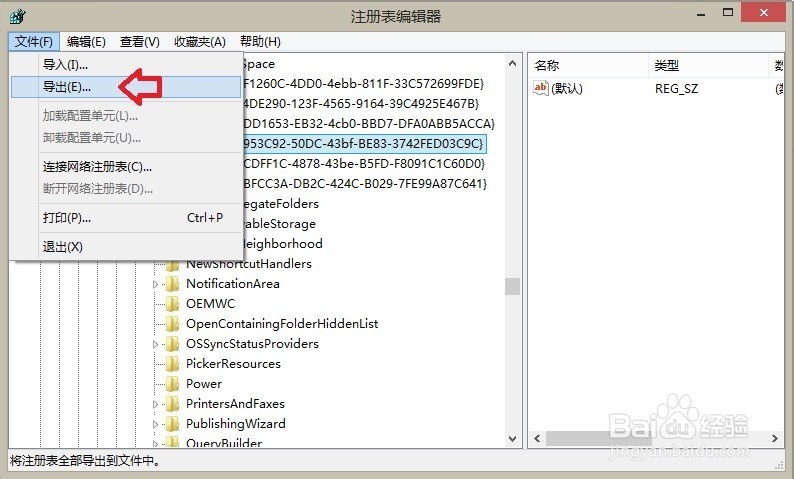This screenshot has width=794, height=479.
Task: Expand the NotificationArea key
Action: (155, 284)
